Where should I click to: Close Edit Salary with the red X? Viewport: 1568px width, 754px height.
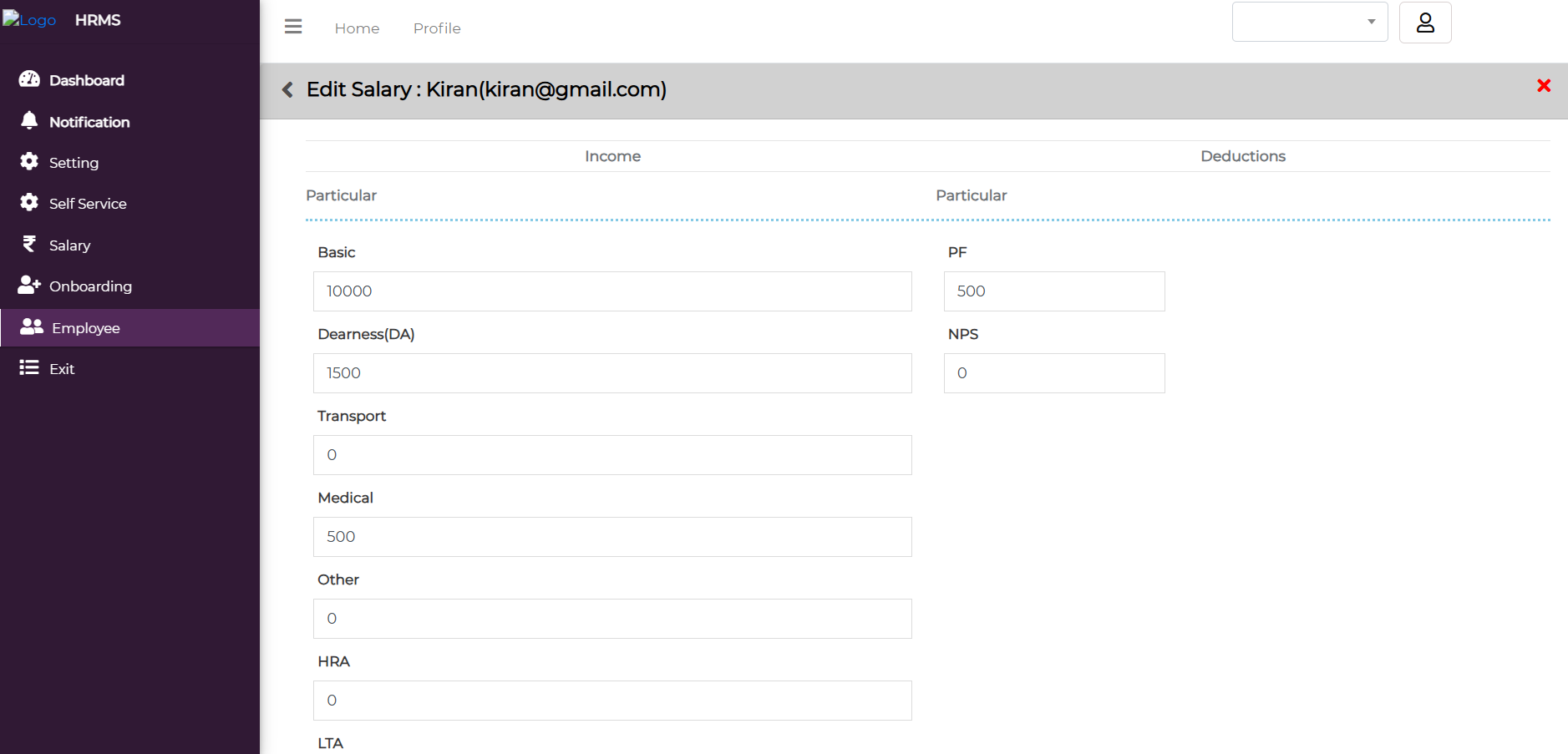(x=1543, y=86)
